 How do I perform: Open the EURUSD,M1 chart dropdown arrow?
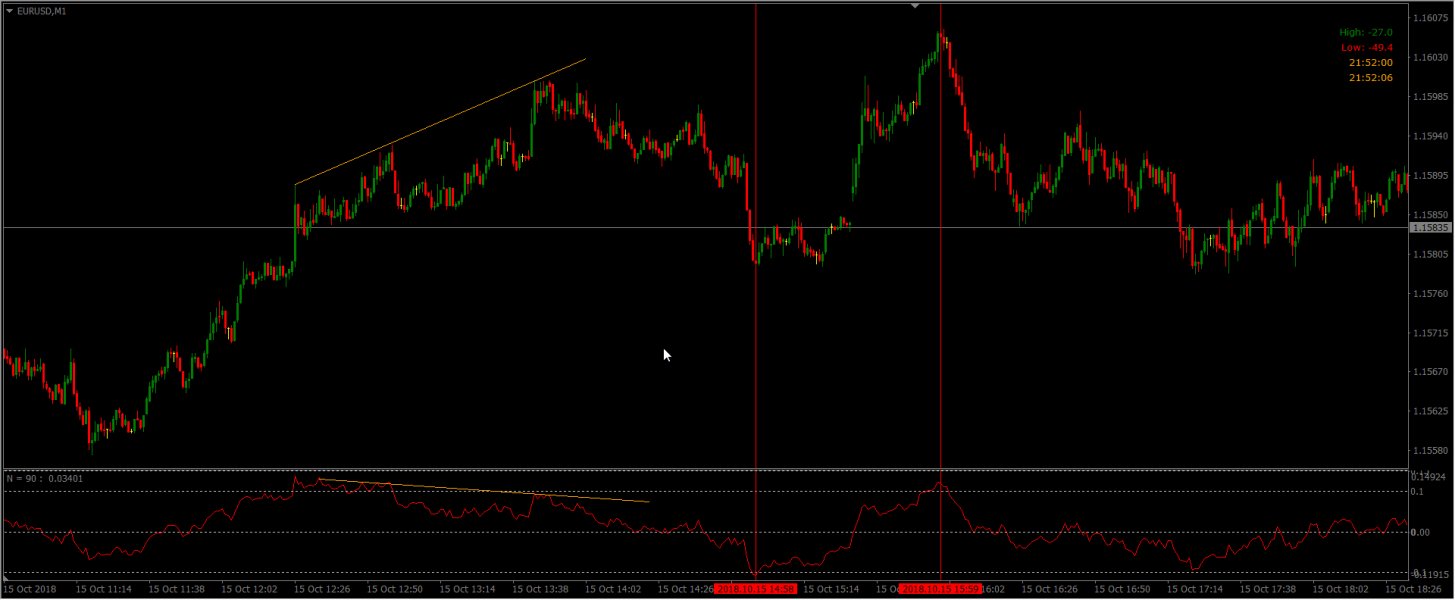click(10, 11)
